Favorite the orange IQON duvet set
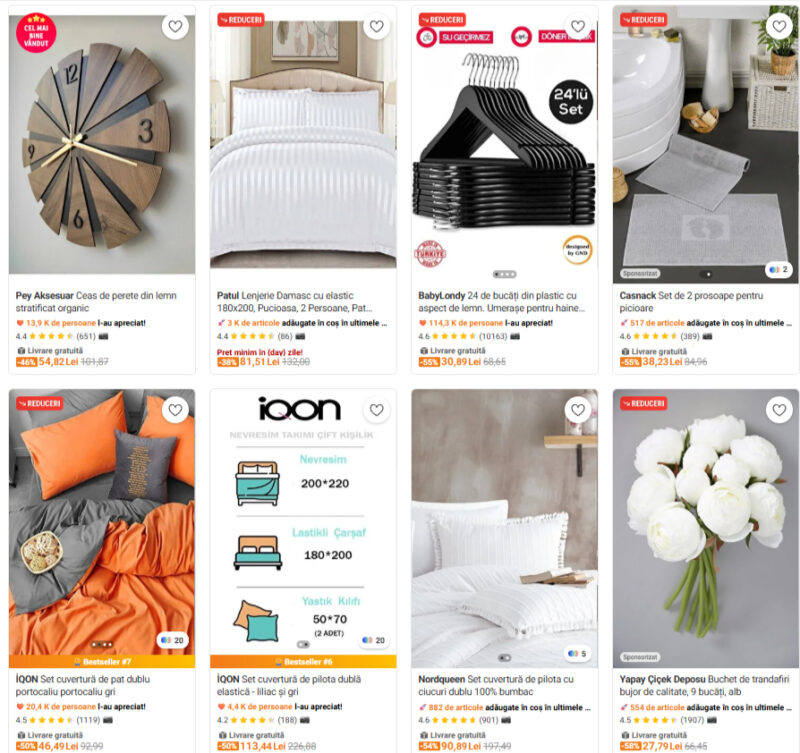Screen dimensions: 800x753 [175, 410]
